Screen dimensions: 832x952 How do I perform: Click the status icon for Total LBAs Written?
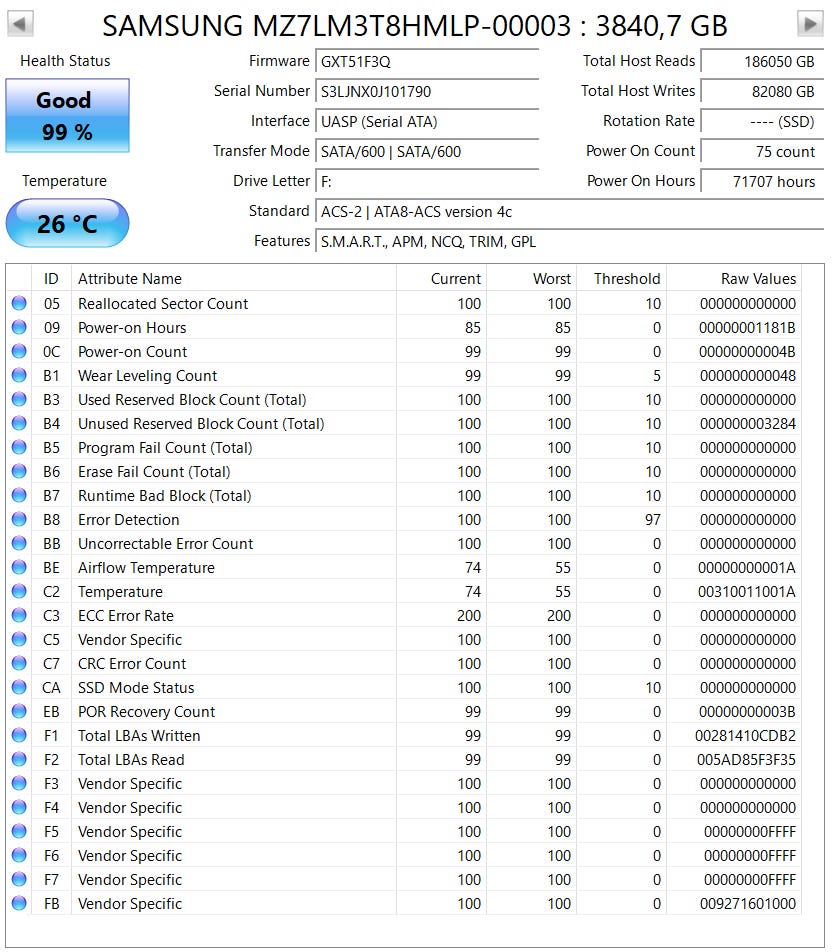pos(18,736)
